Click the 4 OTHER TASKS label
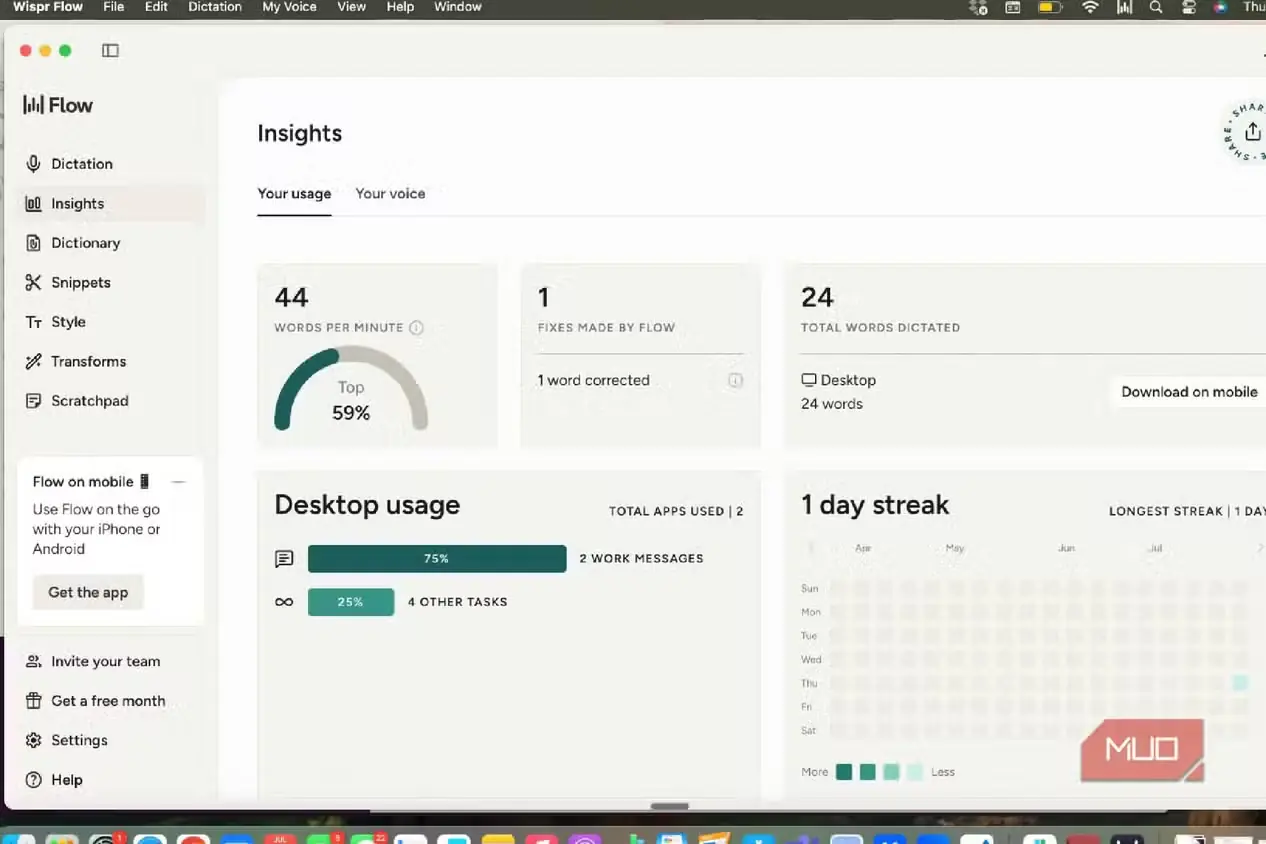The width and height of the screenshot is (1266, 844). [457, 602]
